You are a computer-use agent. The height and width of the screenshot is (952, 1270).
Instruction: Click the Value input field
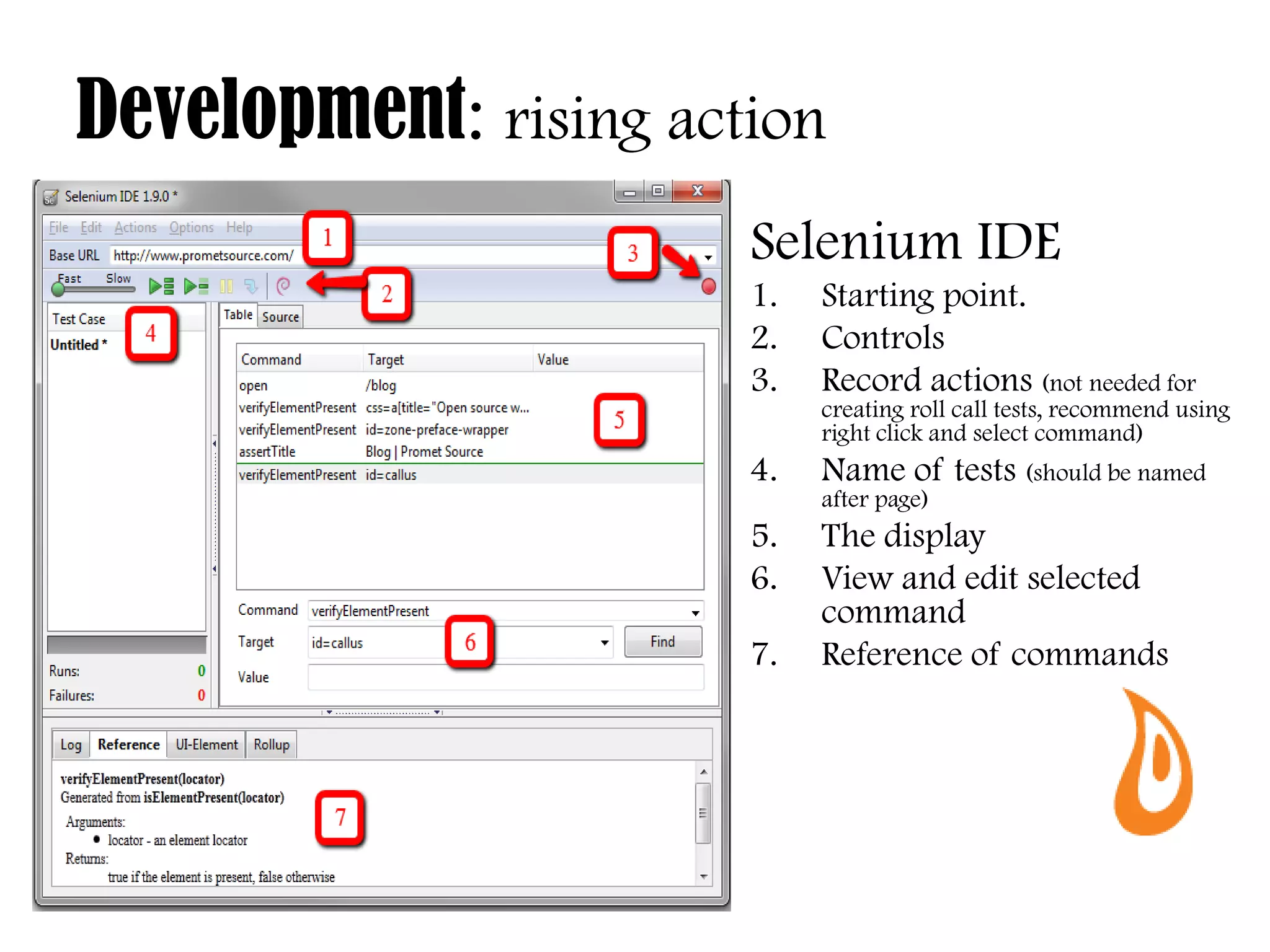pos(505,677)
